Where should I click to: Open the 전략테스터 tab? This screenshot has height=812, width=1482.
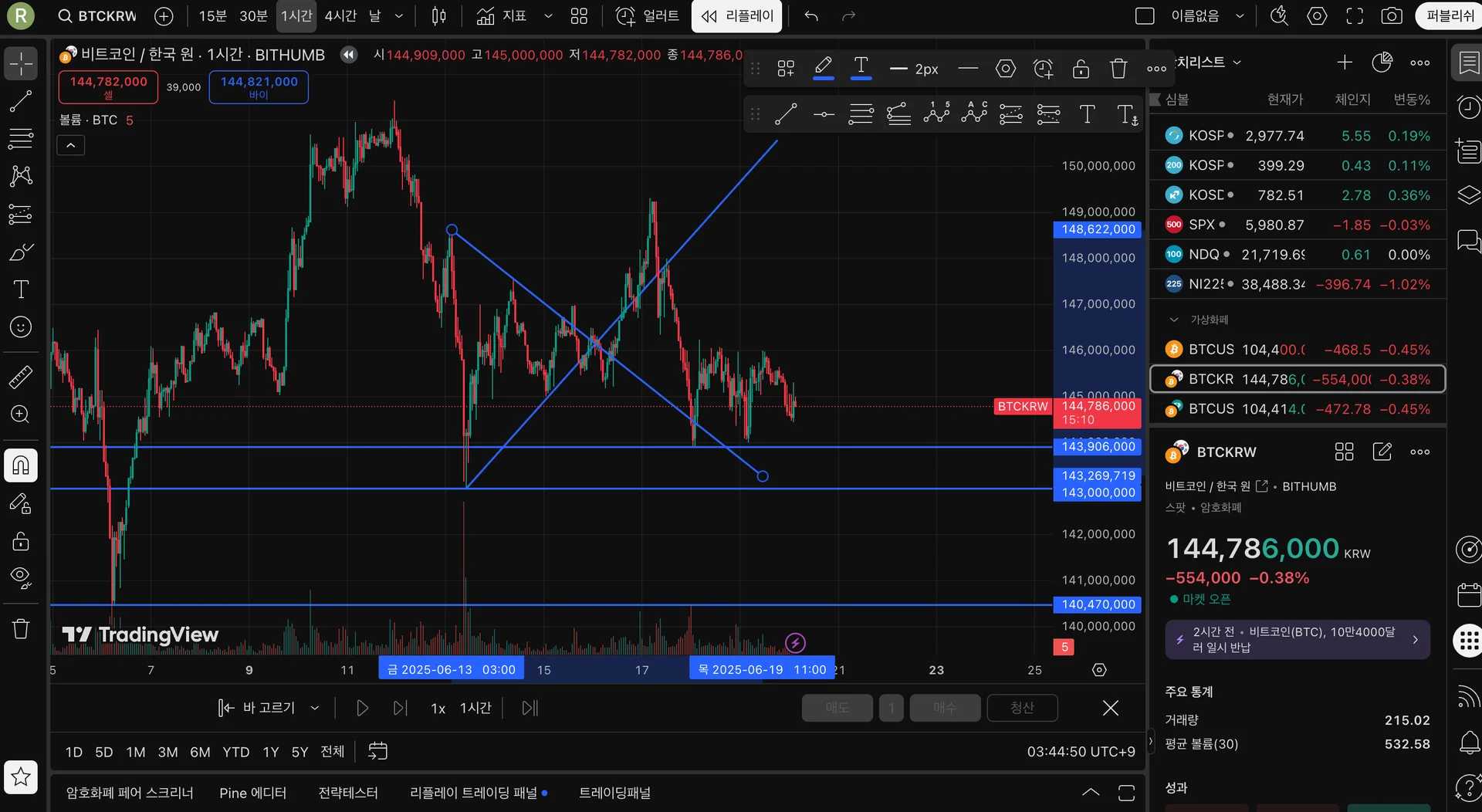[x=348, y=793]
